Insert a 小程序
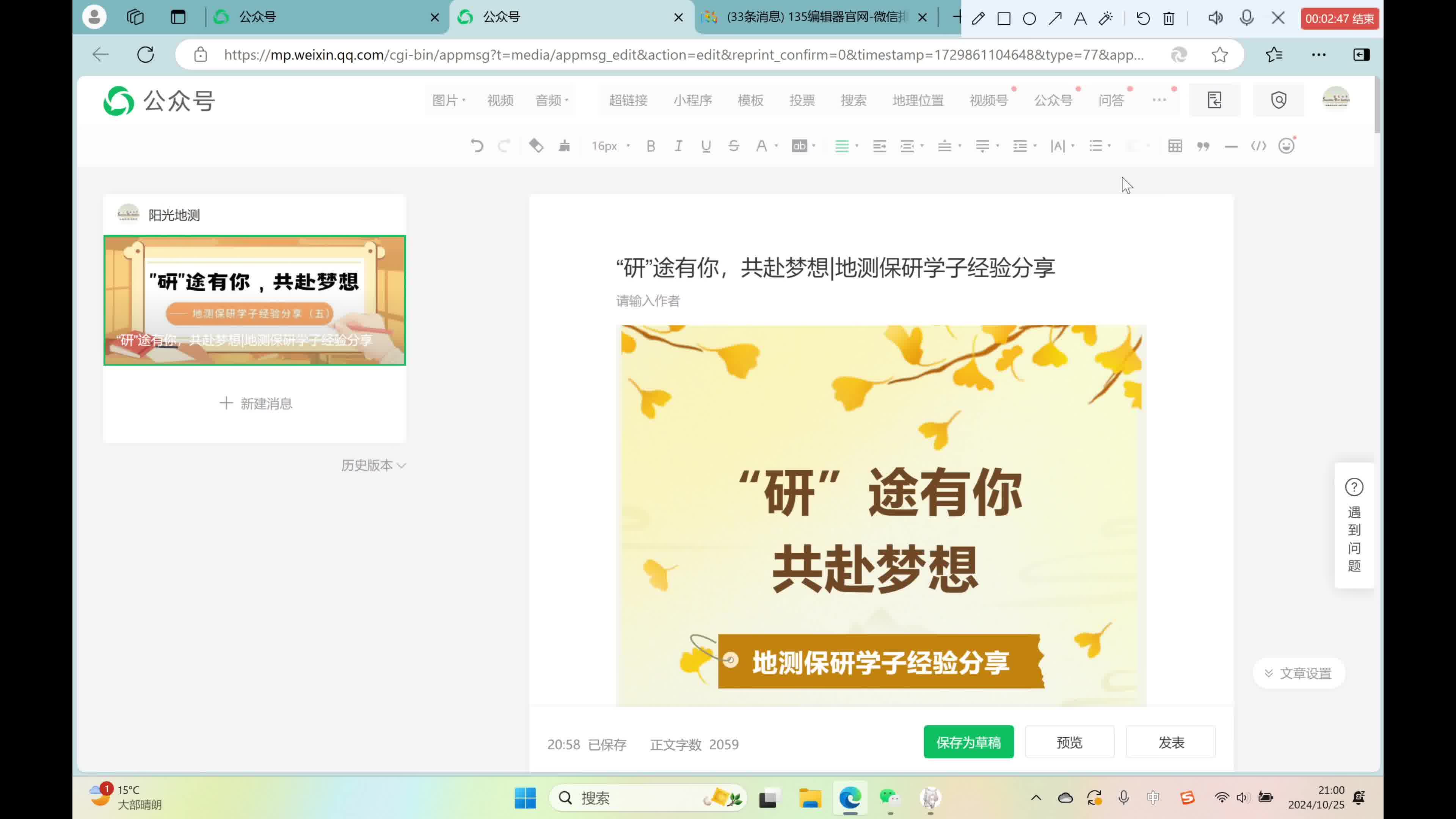The image size is (1456, 819). click(x=692, y=100)
